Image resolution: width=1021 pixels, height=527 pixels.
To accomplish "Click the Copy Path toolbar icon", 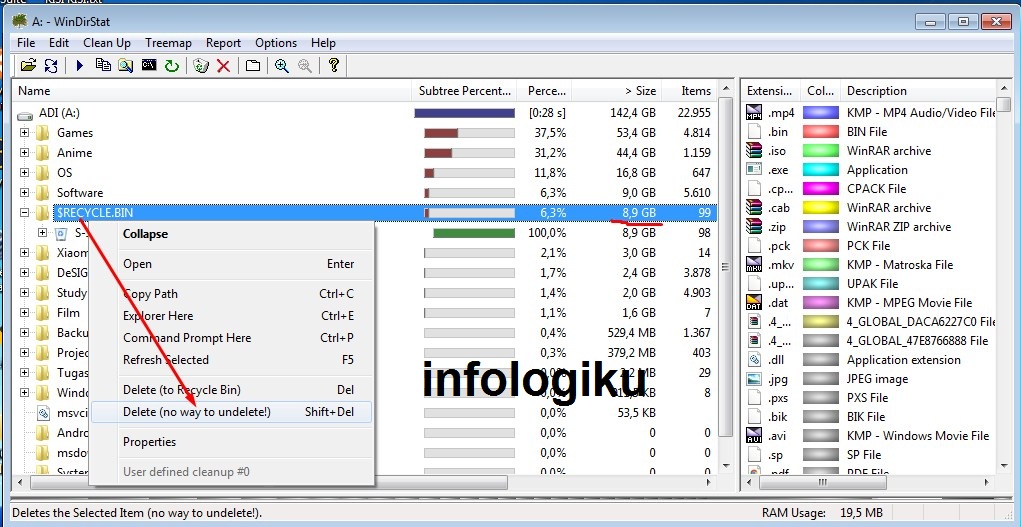I will [103, 65].
